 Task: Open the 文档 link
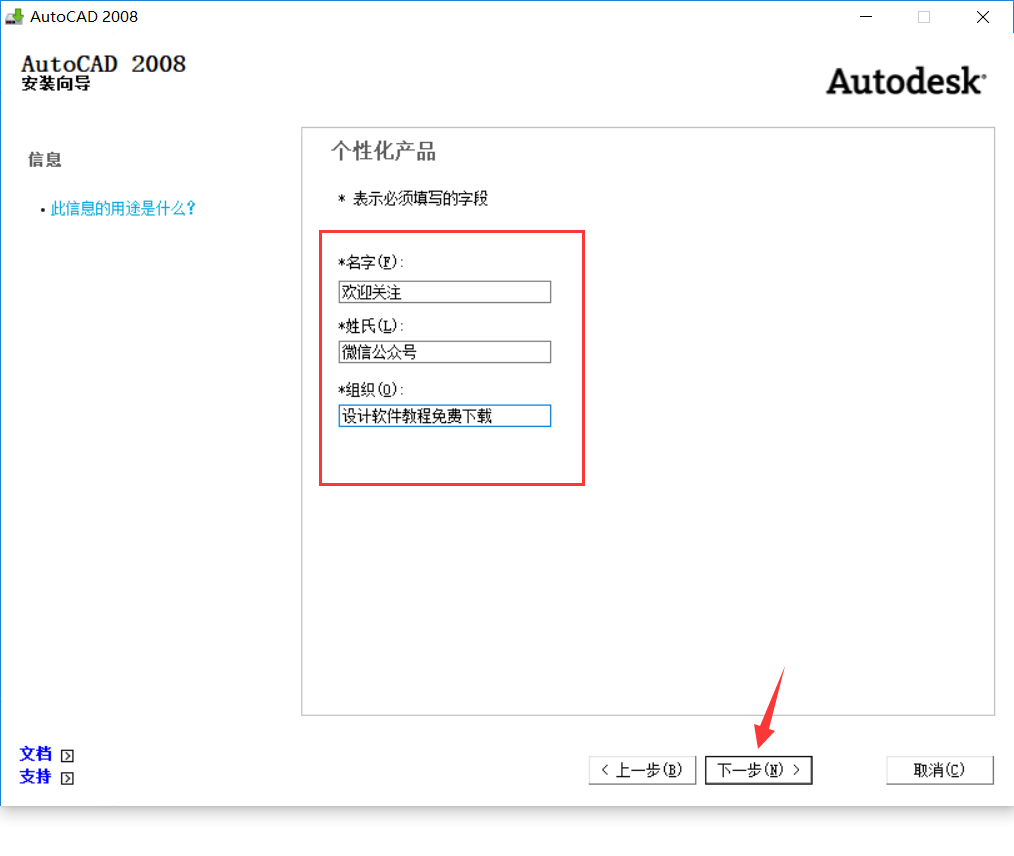pos(35,754)
